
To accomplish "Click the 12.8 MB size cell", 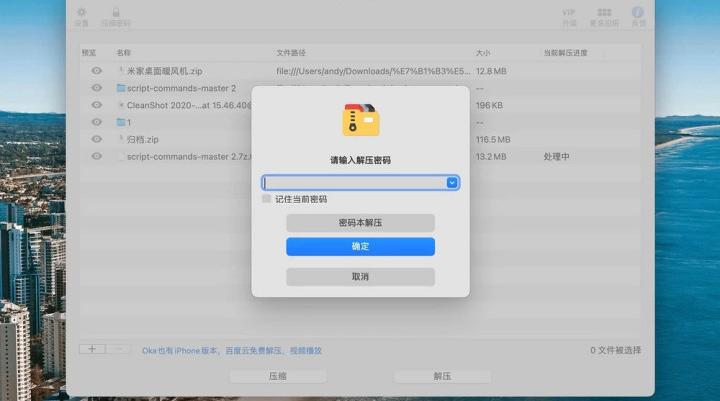I will click(491, 71).
